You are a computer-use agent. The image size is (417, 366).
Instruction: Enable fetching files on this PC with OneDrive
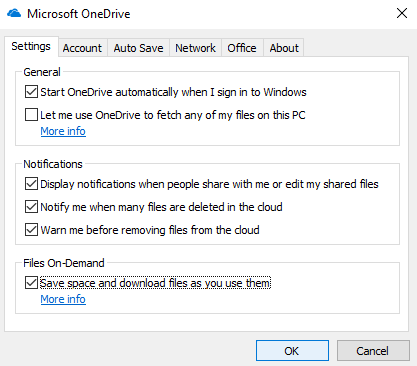click(x=31, y=115)
